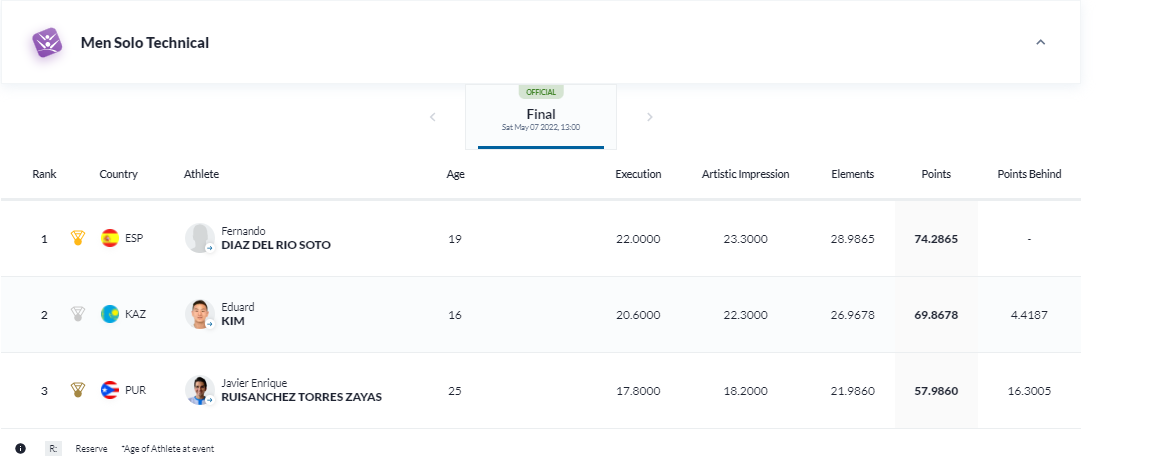Click the OFFICIAL status badge
This screenshot has height=472, width=1154.
[x=541, y=92]
